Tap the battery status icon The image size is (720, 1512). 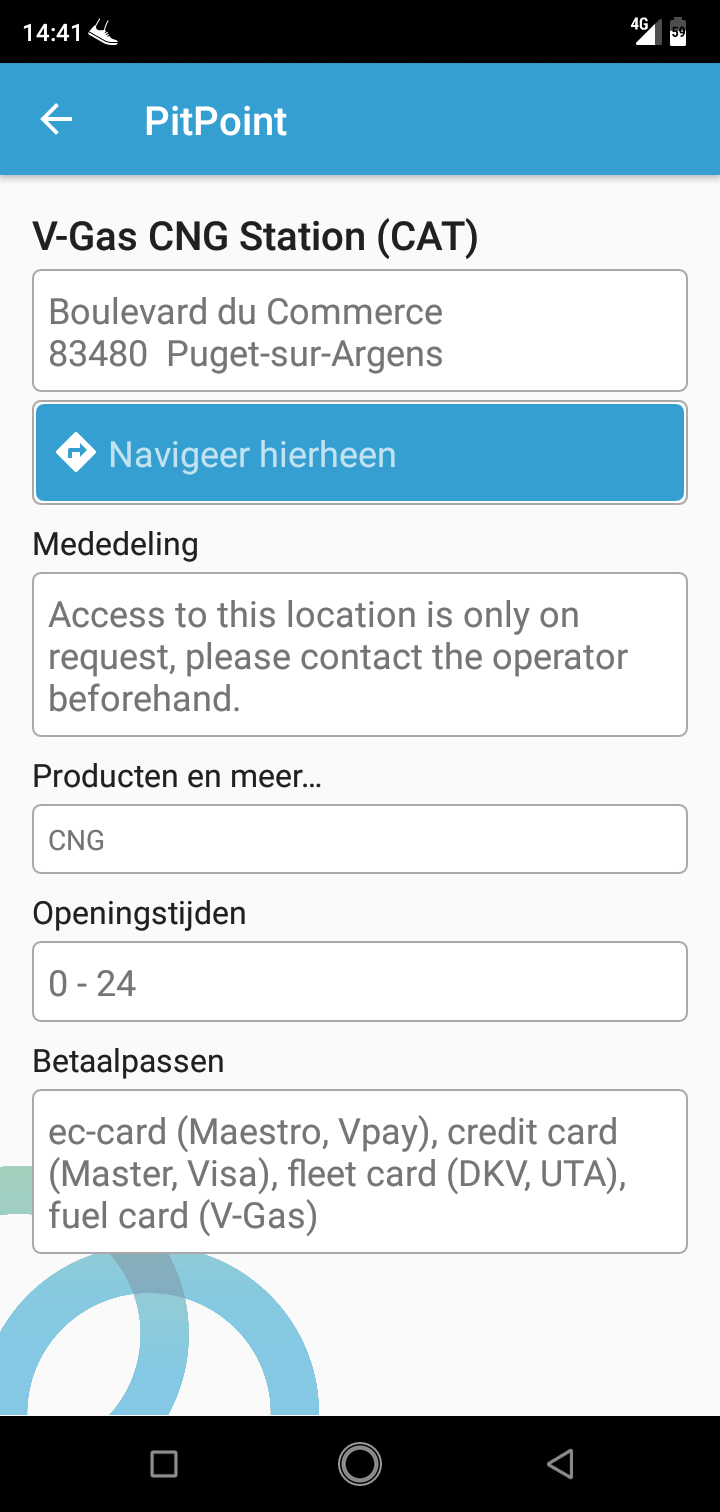coord(678,31)
